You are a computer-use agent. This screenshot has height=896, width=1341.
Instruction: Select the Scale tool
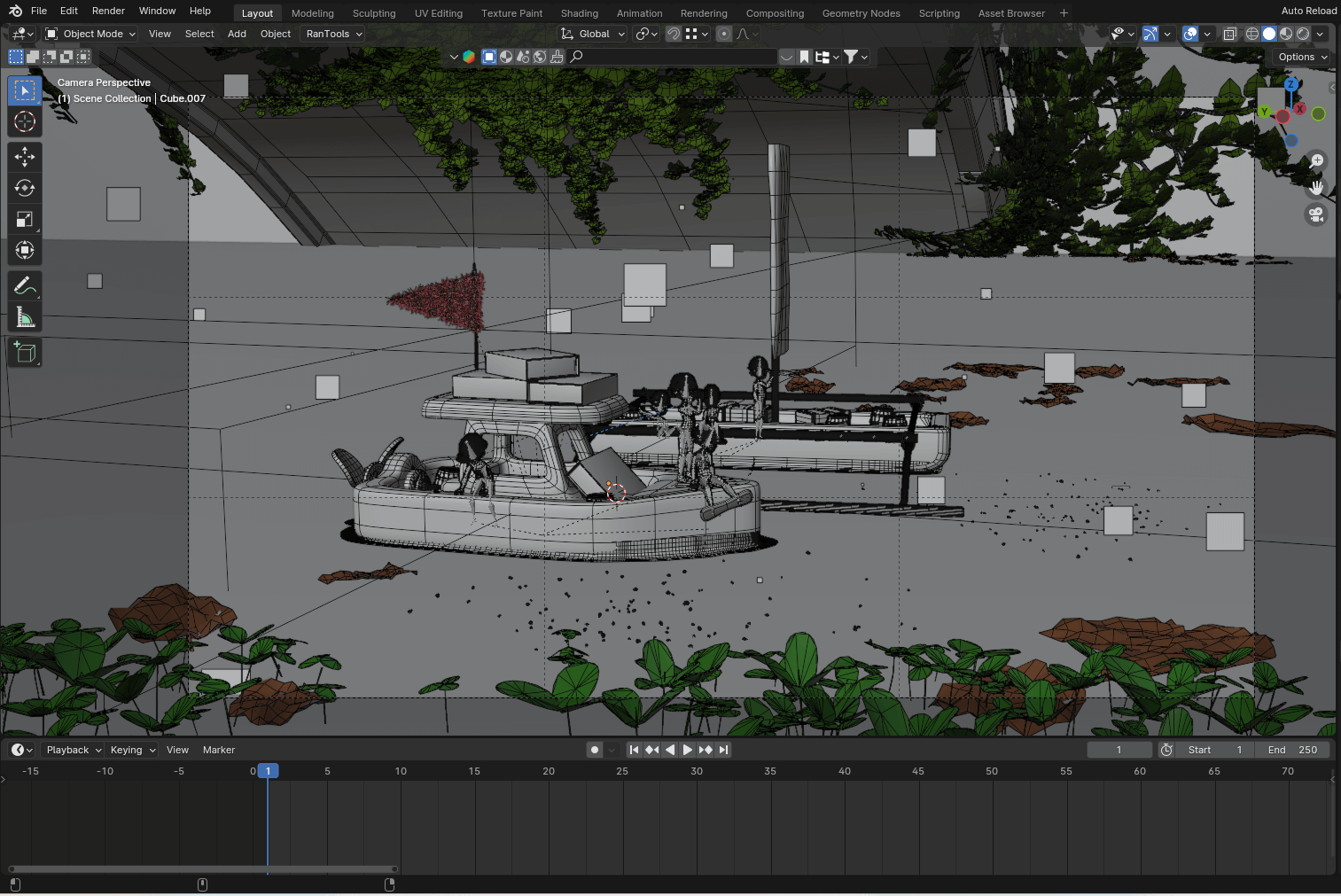25,219
